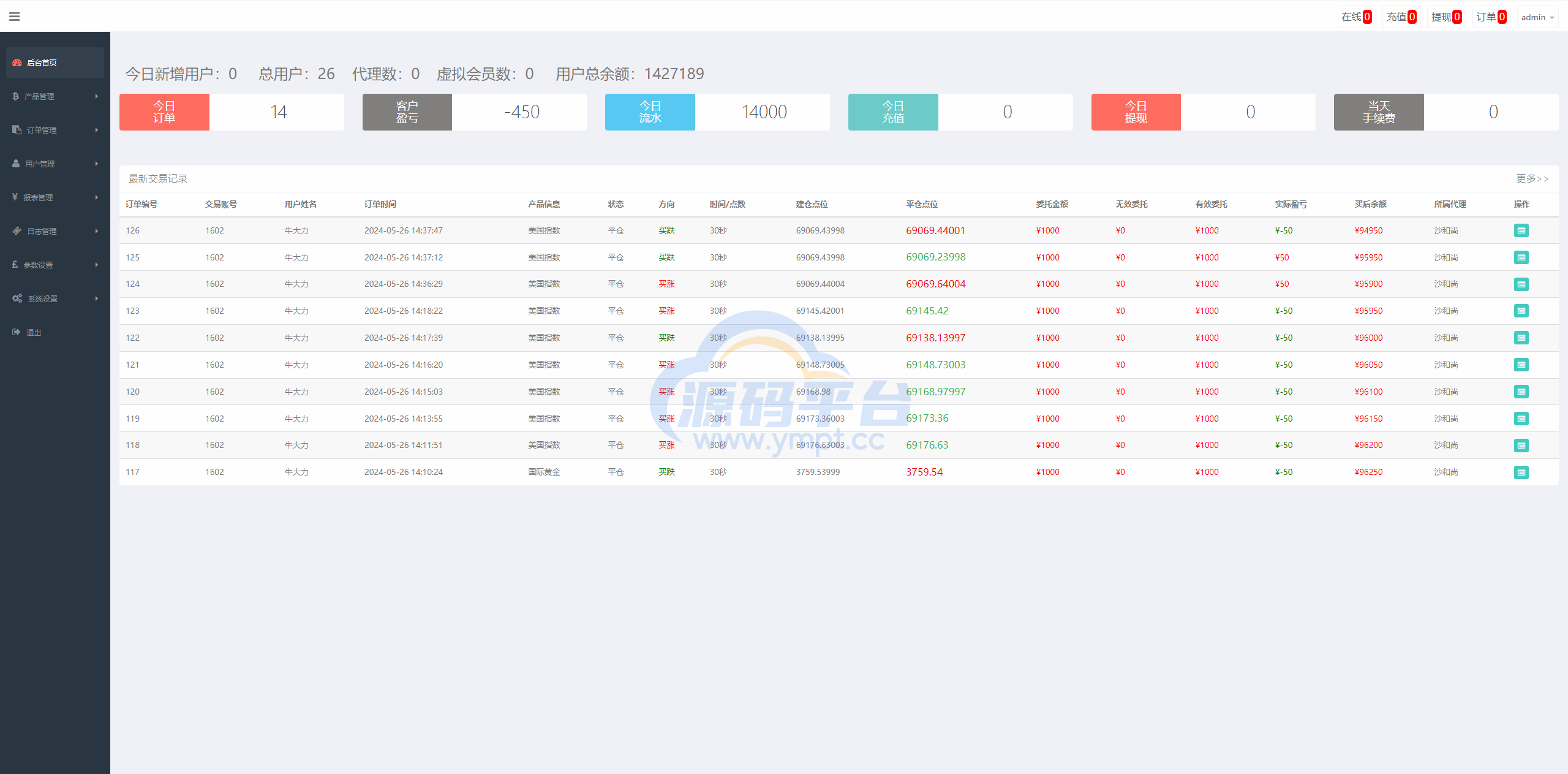This screenshot has height=774, width=1568.
Task: Open the admin account dropdown
Action: (1537, 17)
